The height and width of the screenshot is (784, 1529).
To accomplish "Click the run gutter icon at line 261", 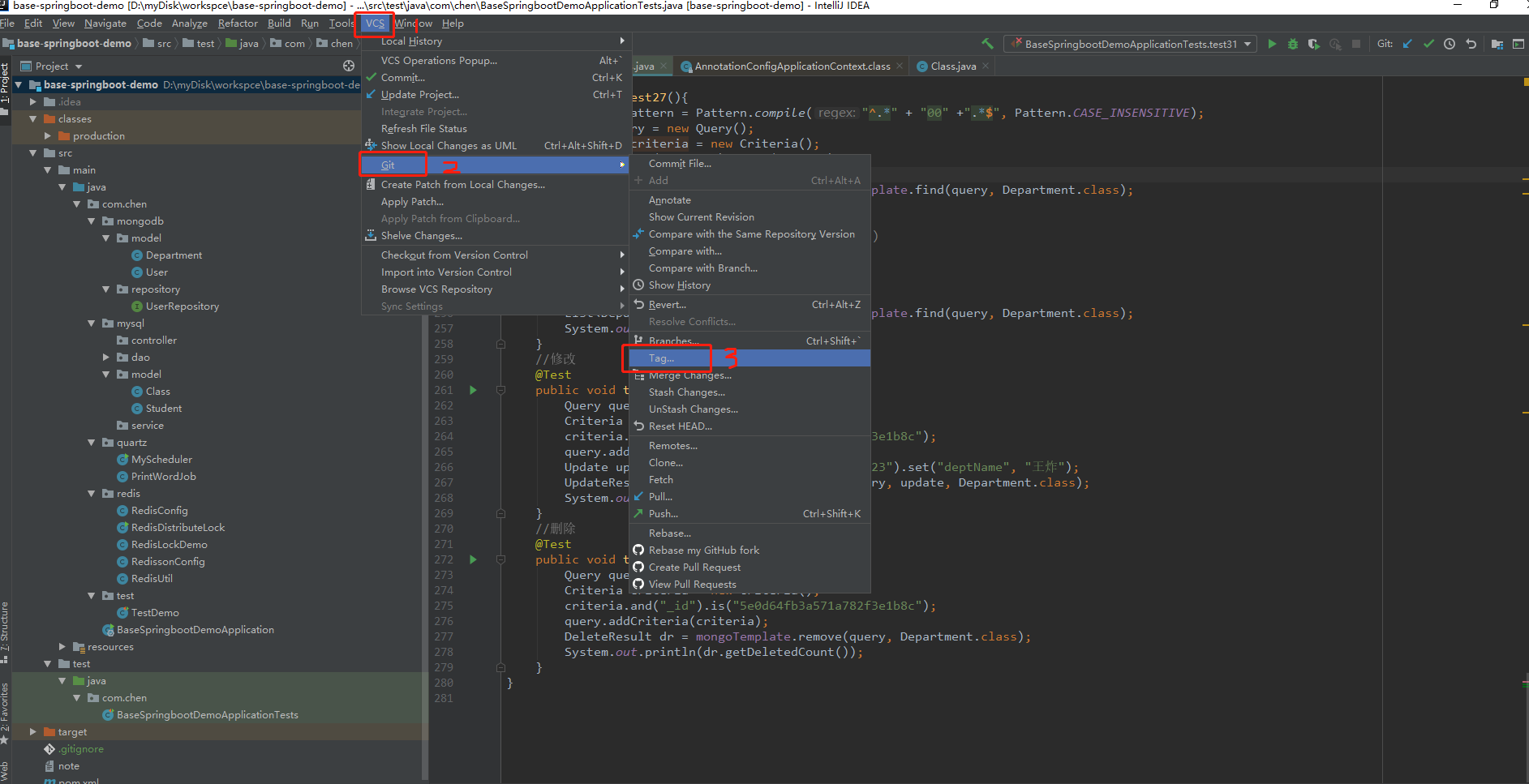I will tap(473, 390).
